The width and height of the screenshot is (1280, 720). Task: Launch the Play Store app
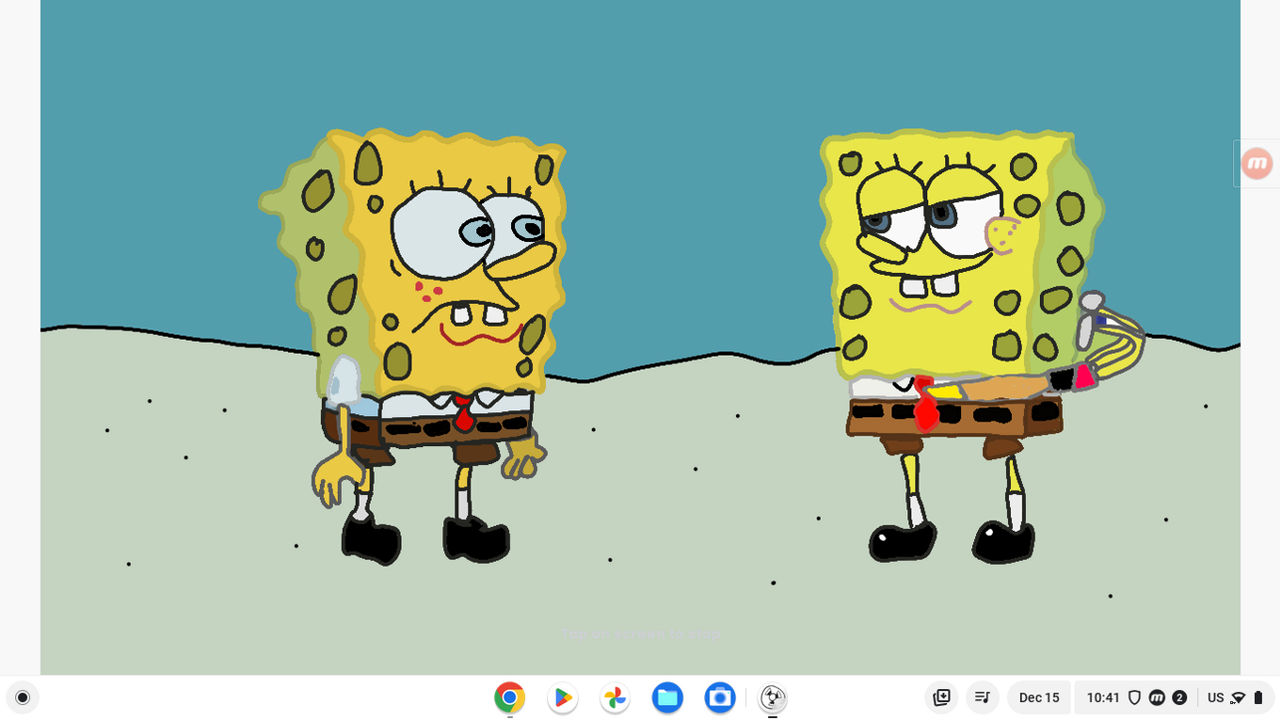click(x=562, y=697)
